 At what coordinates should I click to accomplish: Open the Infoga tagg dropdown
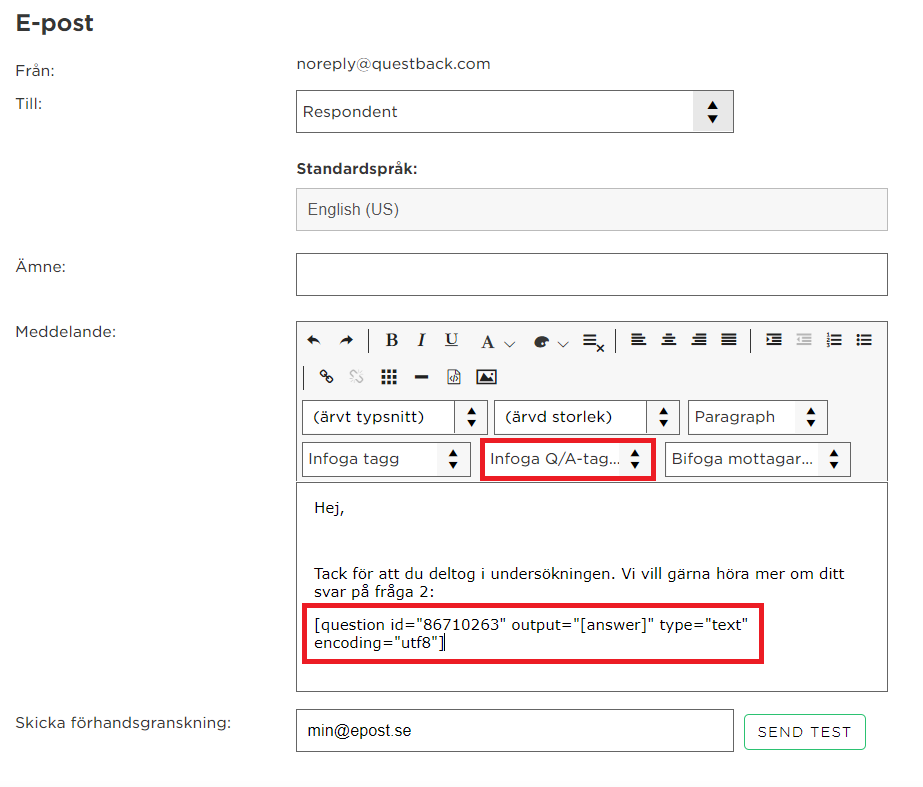pyautogui.click(x=386, y=459)
